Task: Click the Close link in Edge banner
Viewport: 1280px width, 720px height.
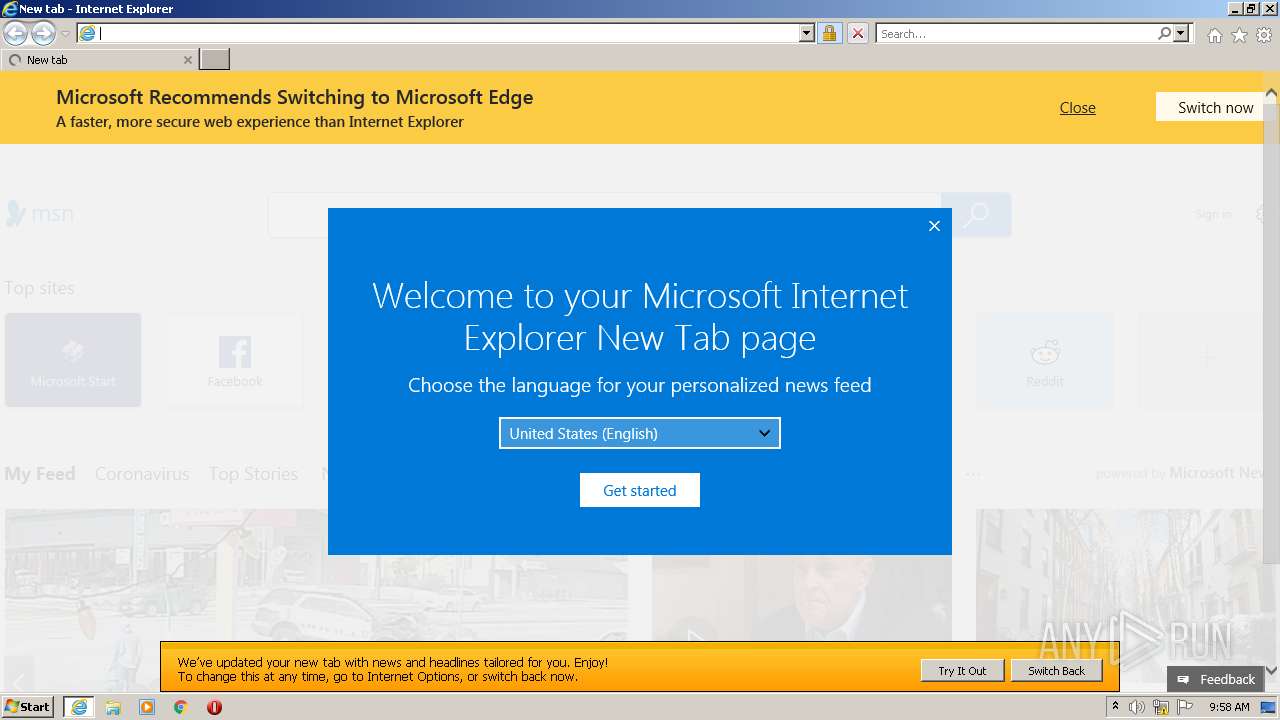Action: (x=1077, y=107)
